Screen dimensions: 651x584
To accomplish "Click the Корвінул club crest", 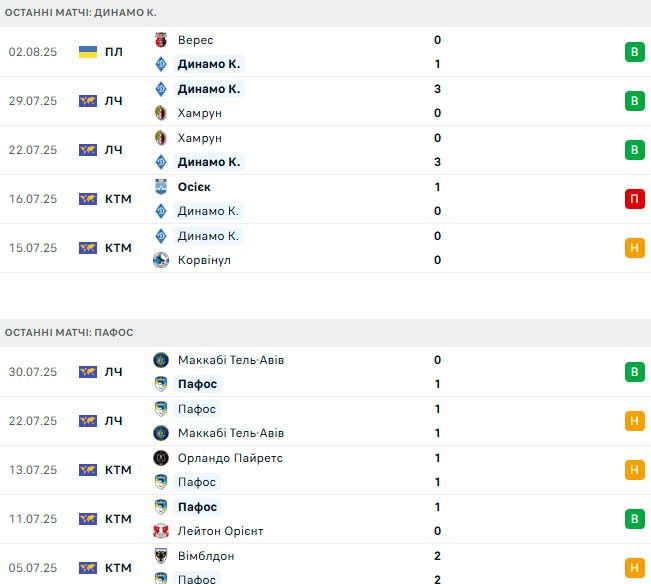I will coord(161,260).
